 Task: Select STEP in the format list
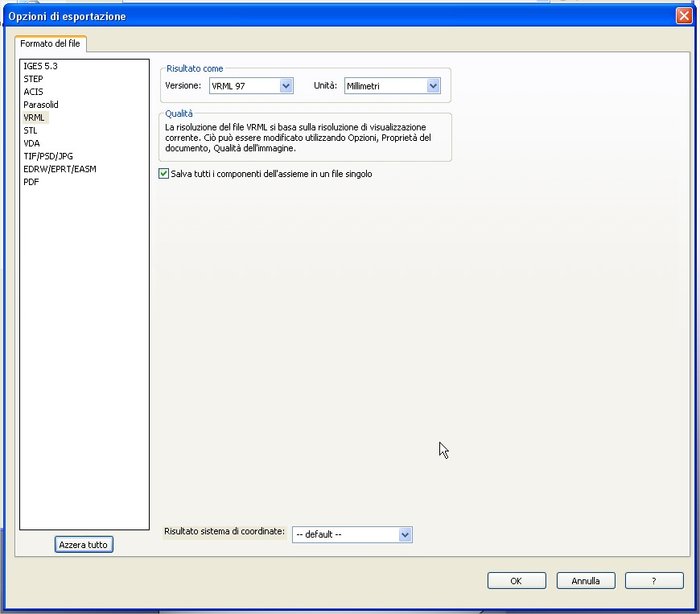click(33, 79)
